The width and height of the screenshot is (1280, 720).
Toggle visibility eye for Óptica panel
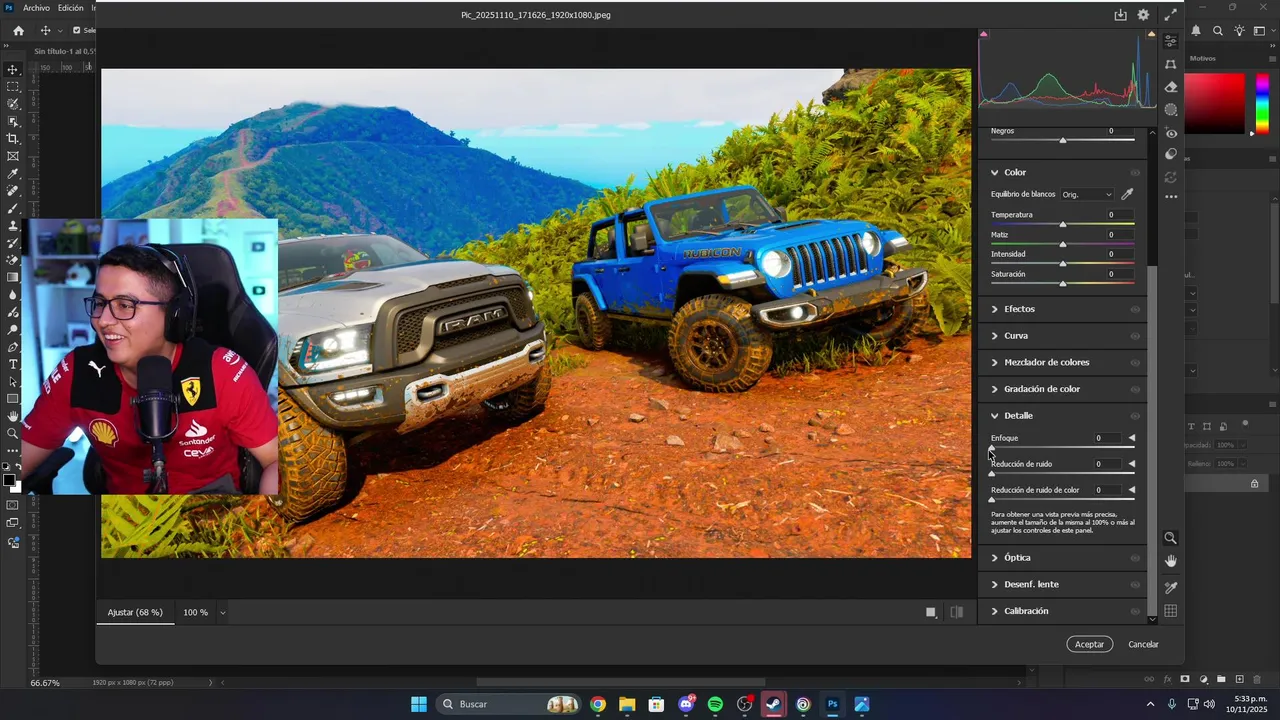click(x=1135, y=558)
